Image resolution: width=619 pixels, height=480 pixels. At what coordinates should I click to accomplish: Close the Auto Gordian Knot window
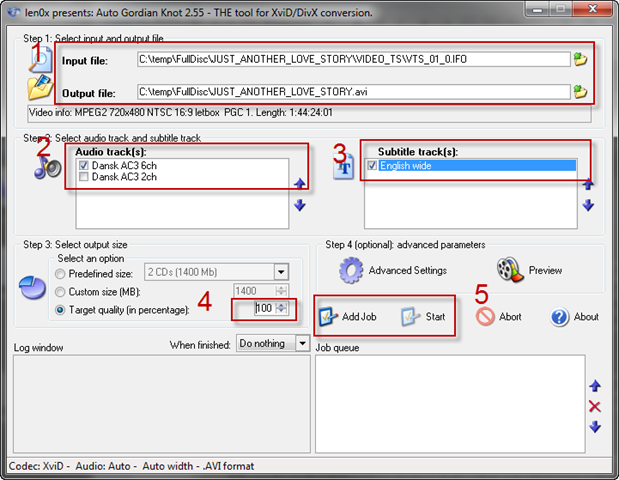(593, 9)
